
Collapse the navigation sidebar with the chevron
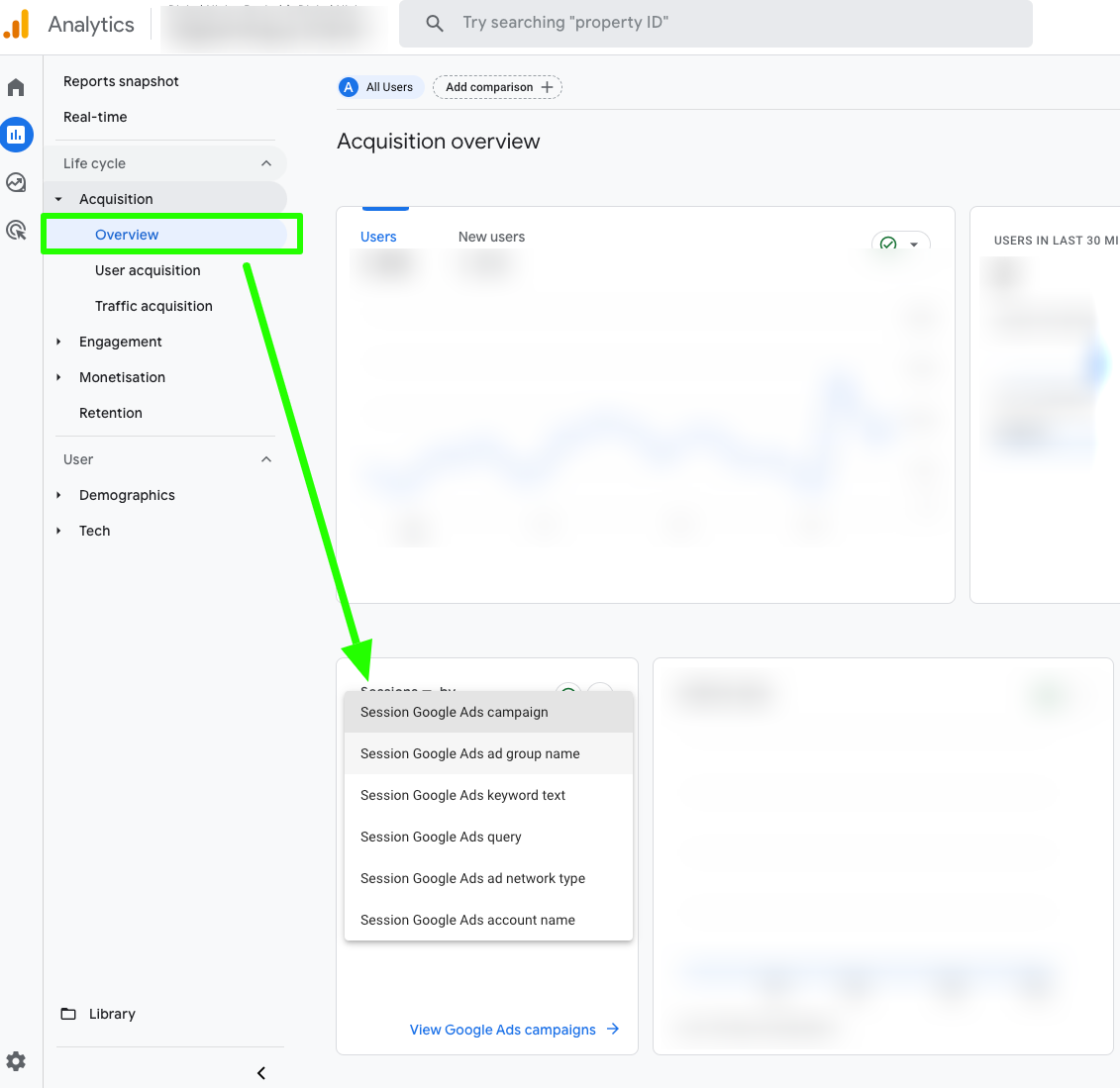pyautogui.click(x=260, y=1072)
